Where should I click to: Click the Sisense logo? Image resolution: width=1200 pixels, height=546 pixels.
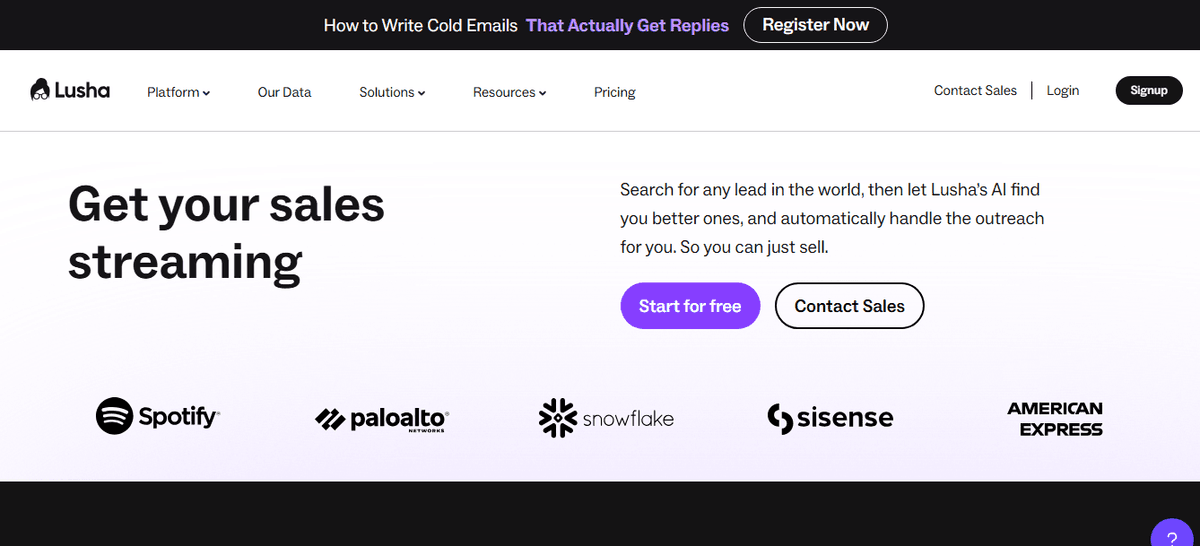[830, 418]
